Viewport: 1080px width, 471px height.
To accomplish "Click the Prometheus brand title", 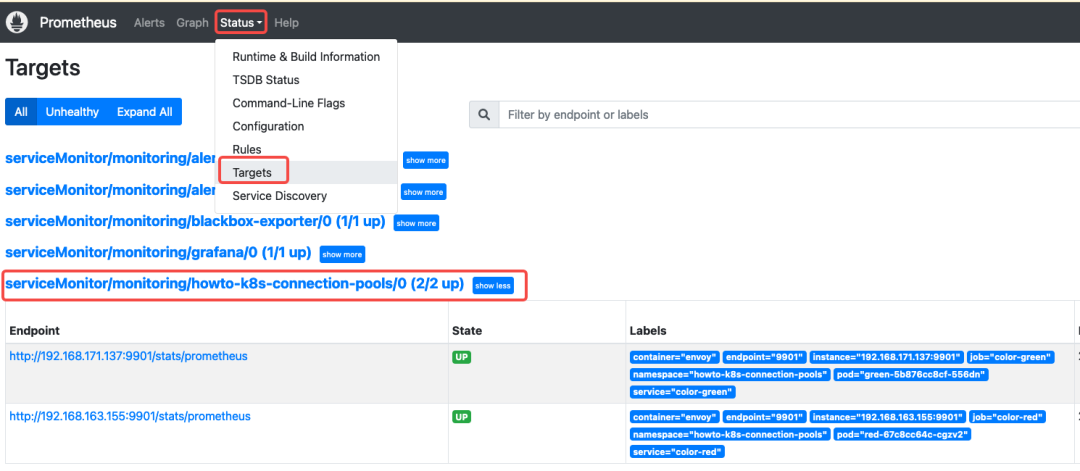I will pos(78,23).
